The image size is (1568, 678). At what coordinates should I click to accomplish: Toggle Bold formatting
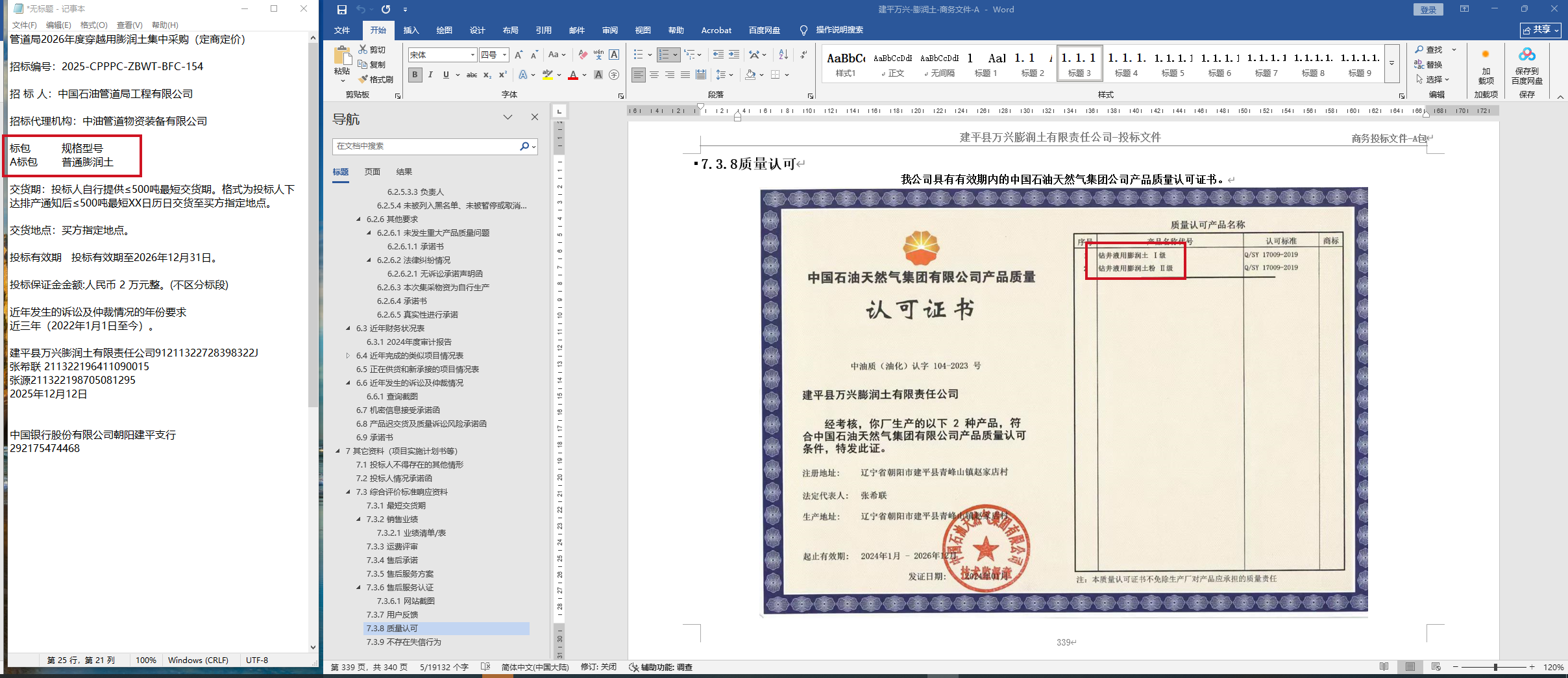coord(415,75)
